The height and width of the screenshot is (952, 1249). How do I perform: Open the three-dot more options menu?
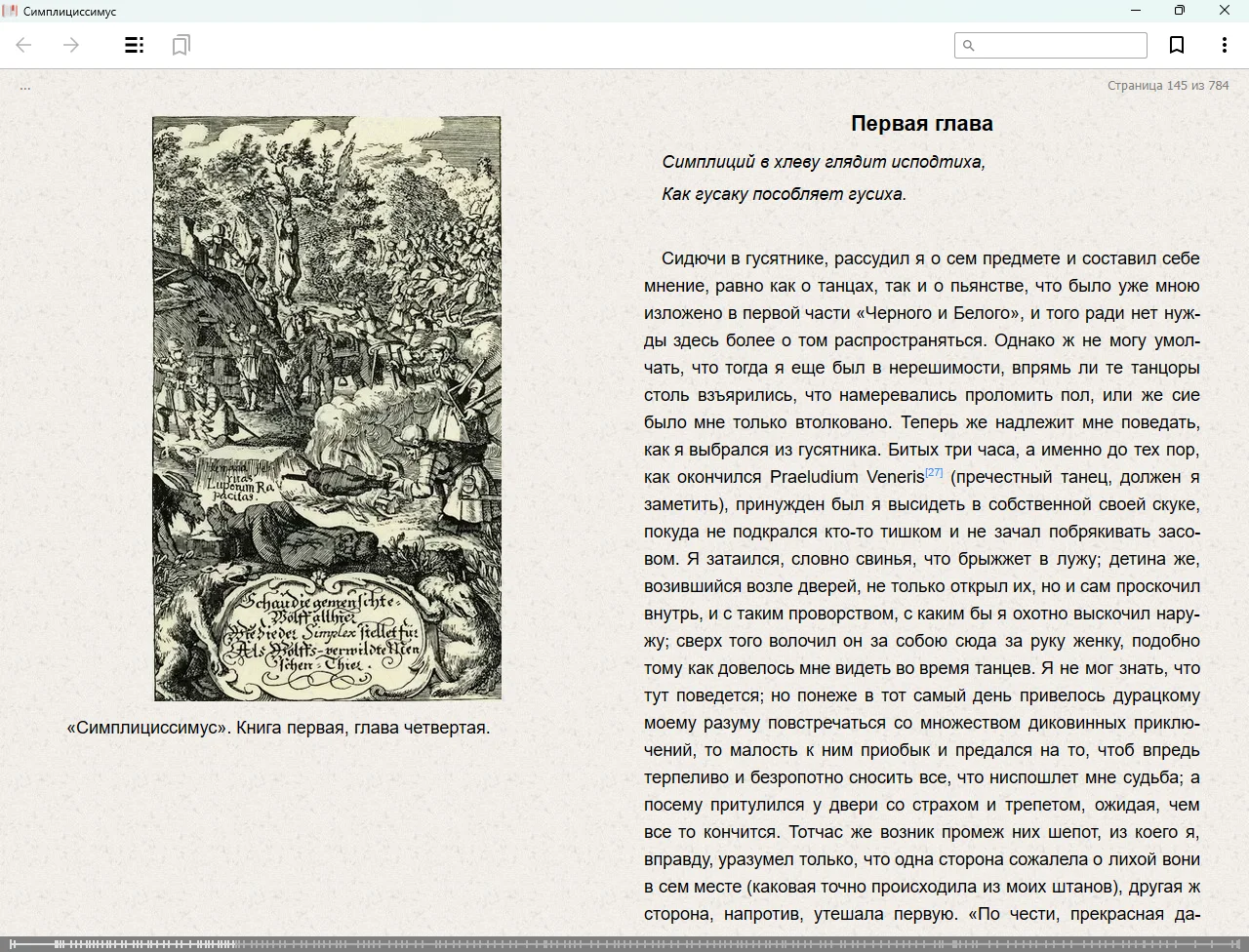click(x=1224, y=45)
